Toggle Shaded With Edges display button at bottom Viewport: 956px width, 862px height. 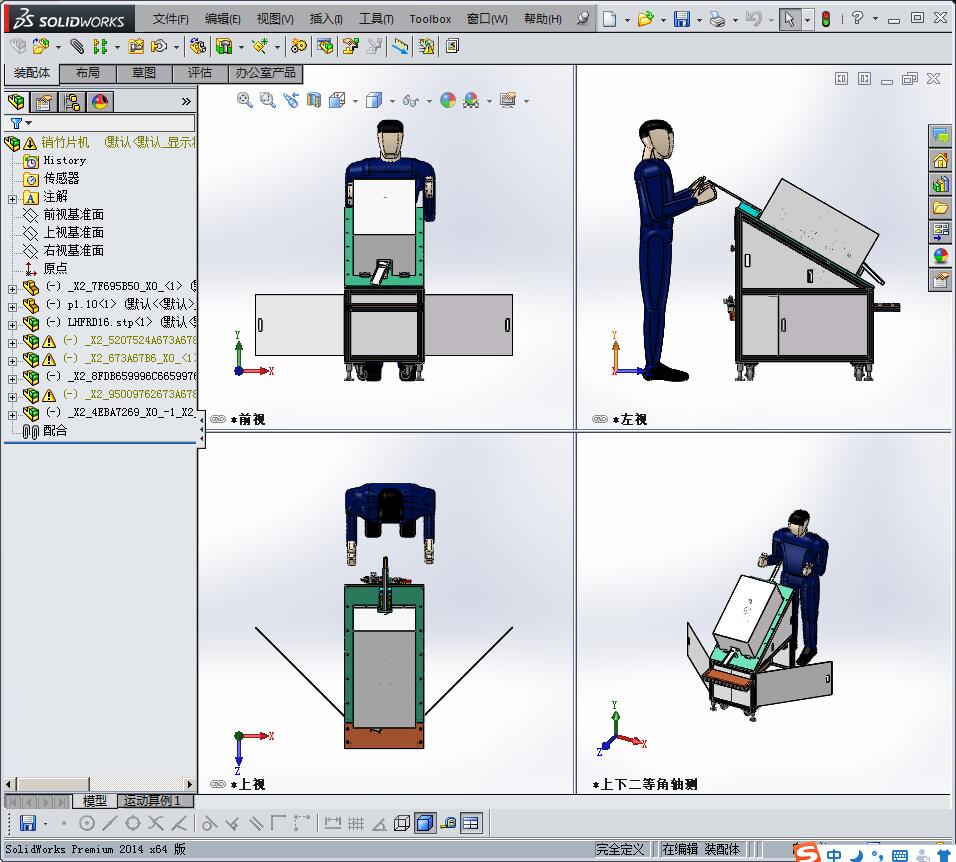[425, 824]
